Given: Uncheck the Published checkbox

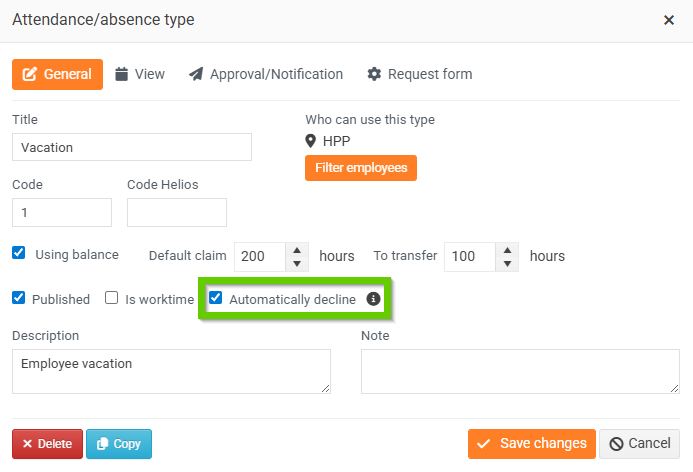Looking at the screenshot, I should coord(19,298).
